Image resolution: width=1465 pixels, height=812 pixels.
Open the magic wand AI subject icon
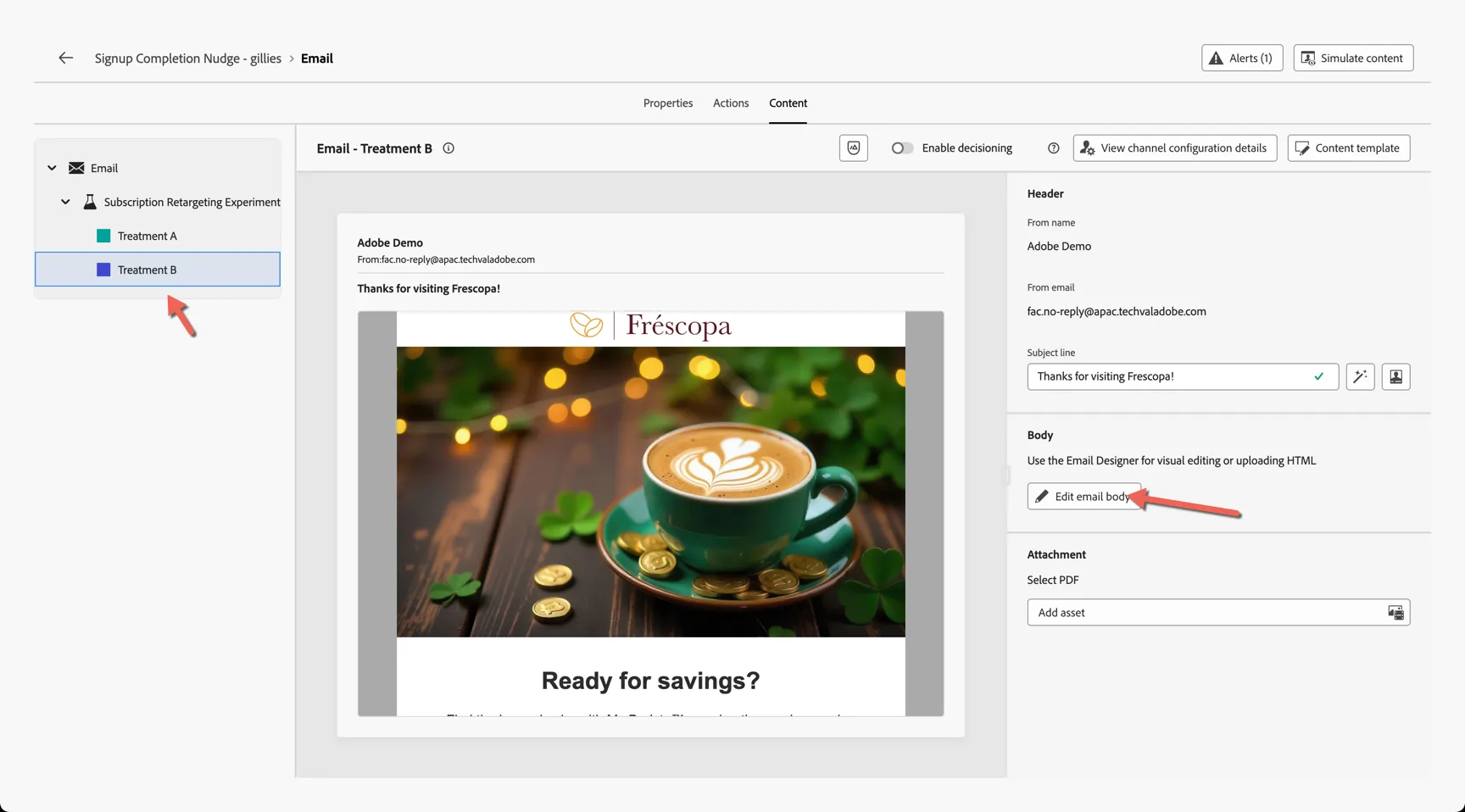click(1360, 376)
